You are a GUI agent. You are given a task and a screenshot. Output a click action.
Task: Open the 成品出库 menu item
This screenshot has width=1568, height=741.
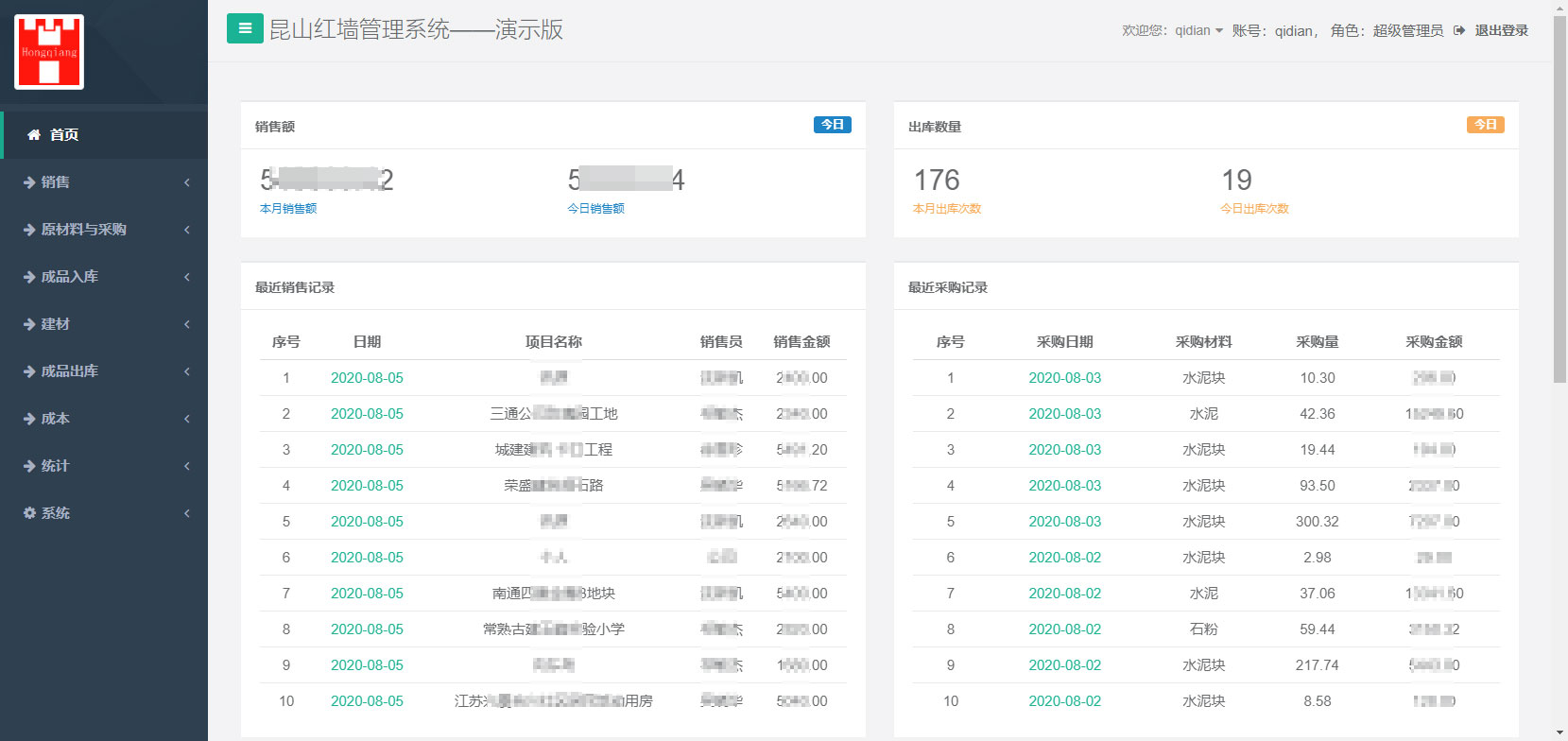pos(104,371)
